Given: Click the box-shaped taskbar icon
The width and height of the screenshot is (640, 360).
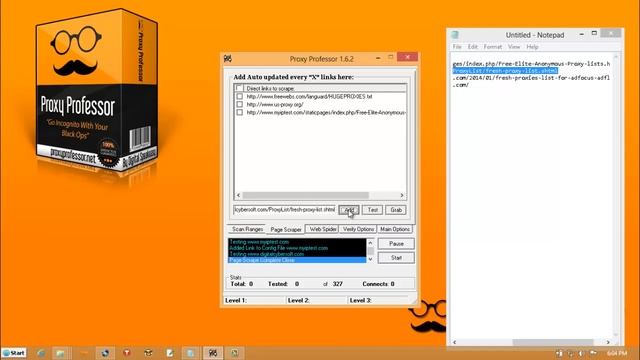Looking at the screenshot, I should pos(148,353).
